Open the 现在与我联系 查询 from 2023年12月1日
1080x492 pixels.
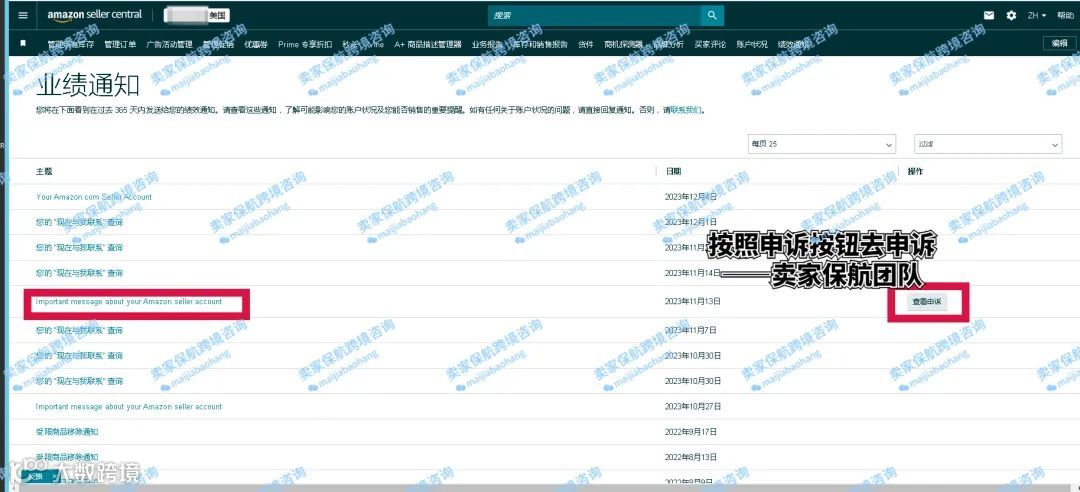click(79, 223)
